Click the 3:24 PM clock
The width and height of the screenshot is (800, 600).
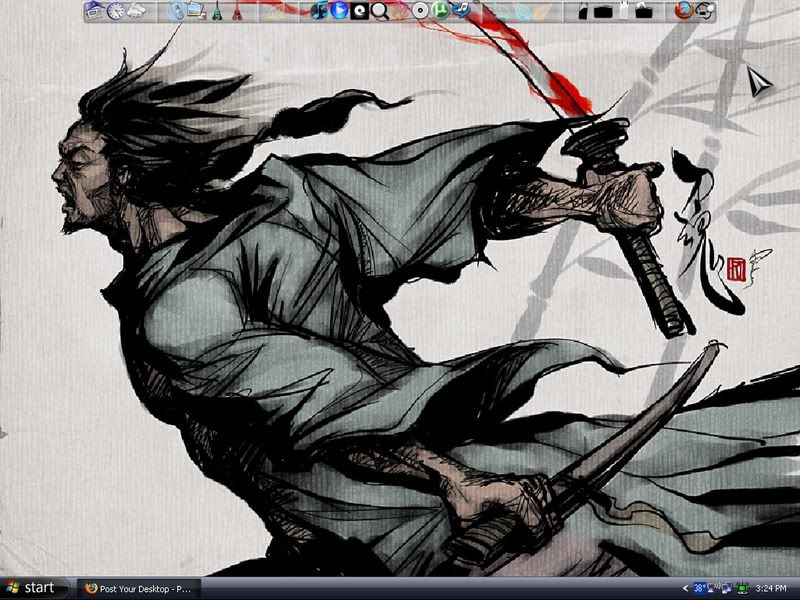(771, 589)
